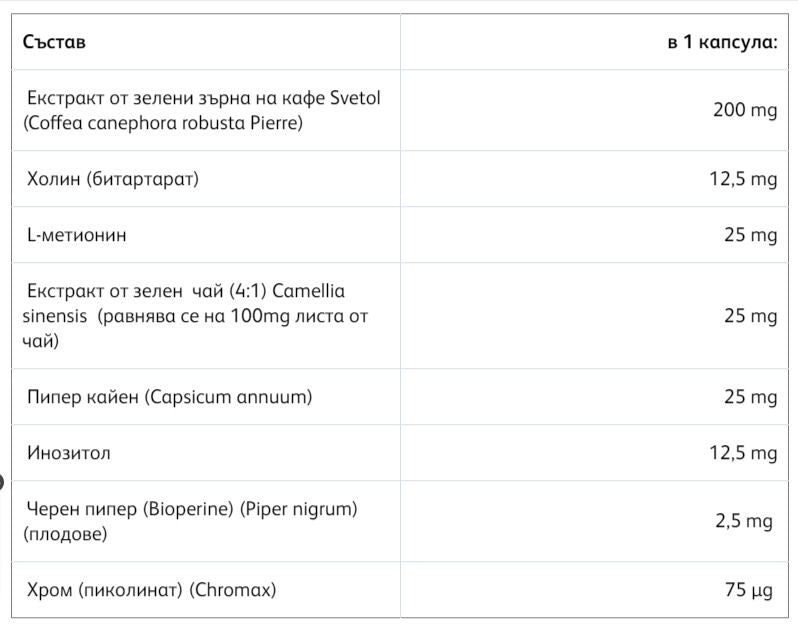Click the Svetol green coffee extract row
The height and width of the screenshot is (628, 798).
[x=400, y=110]
